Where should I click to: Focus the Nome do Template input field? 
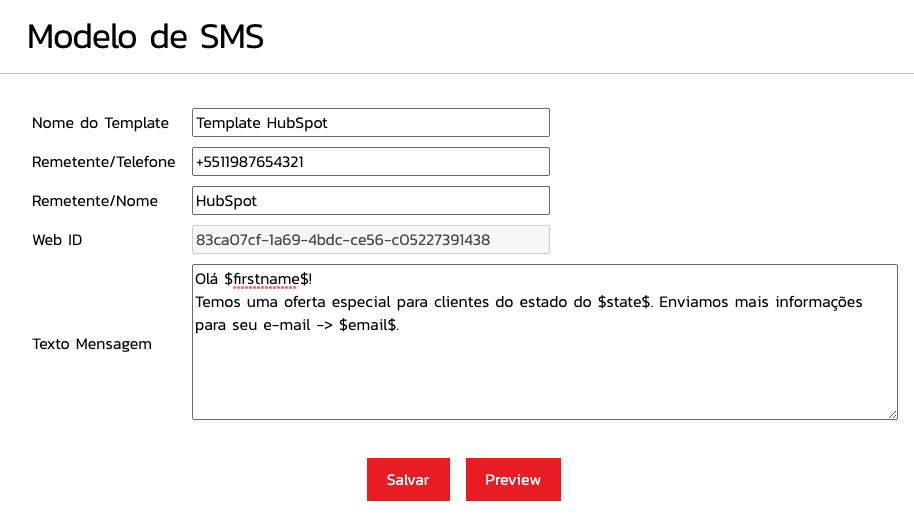pos(370,123)
